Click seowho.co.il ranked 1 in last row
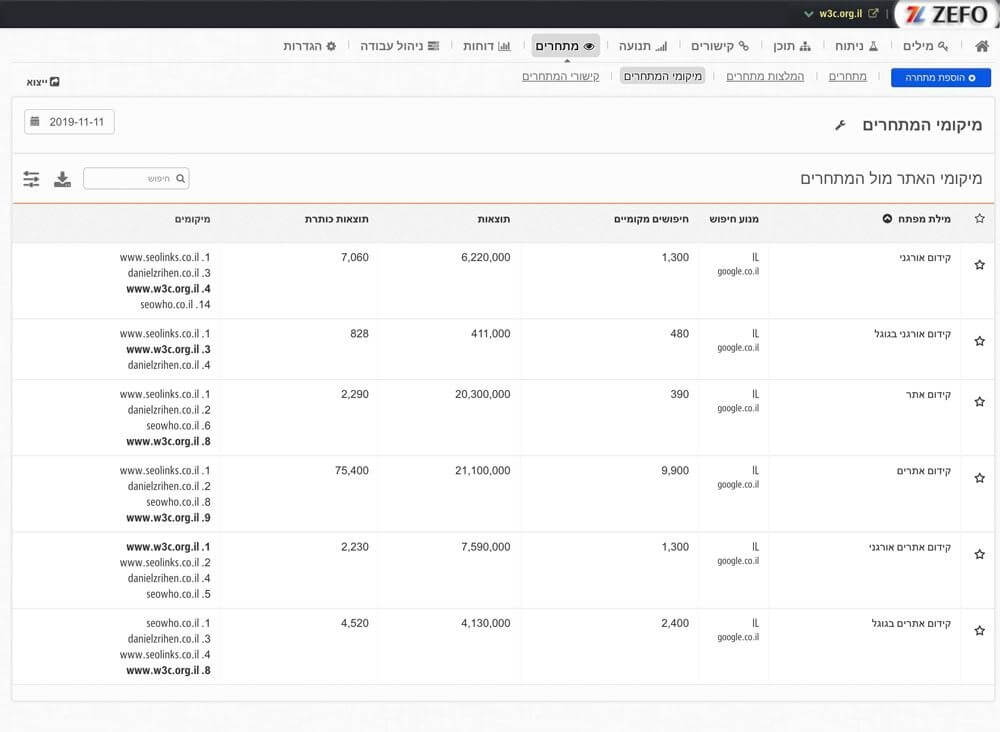 (x=178, y=623)
